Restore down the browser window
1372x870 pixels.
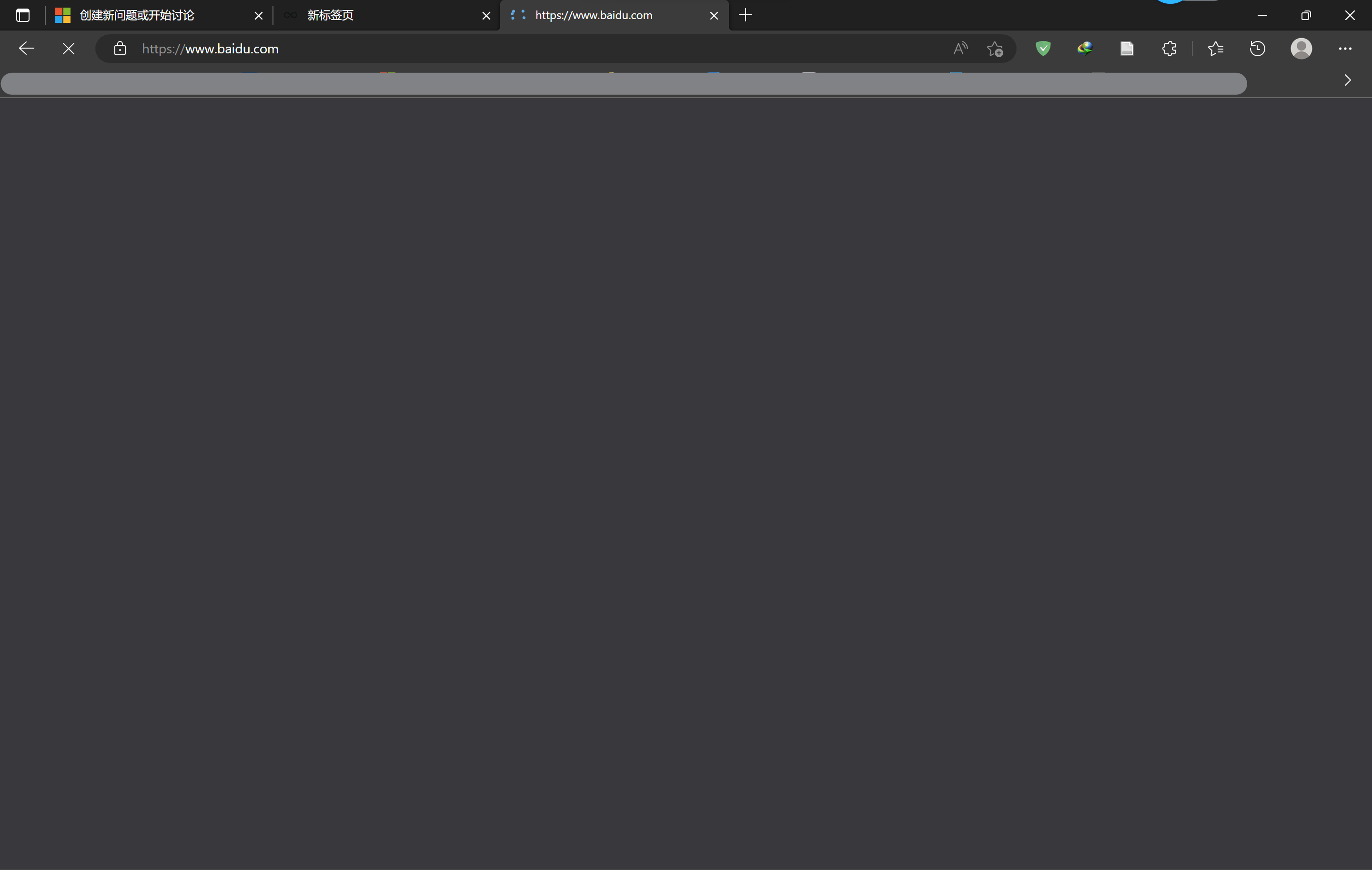(1306, 15)
